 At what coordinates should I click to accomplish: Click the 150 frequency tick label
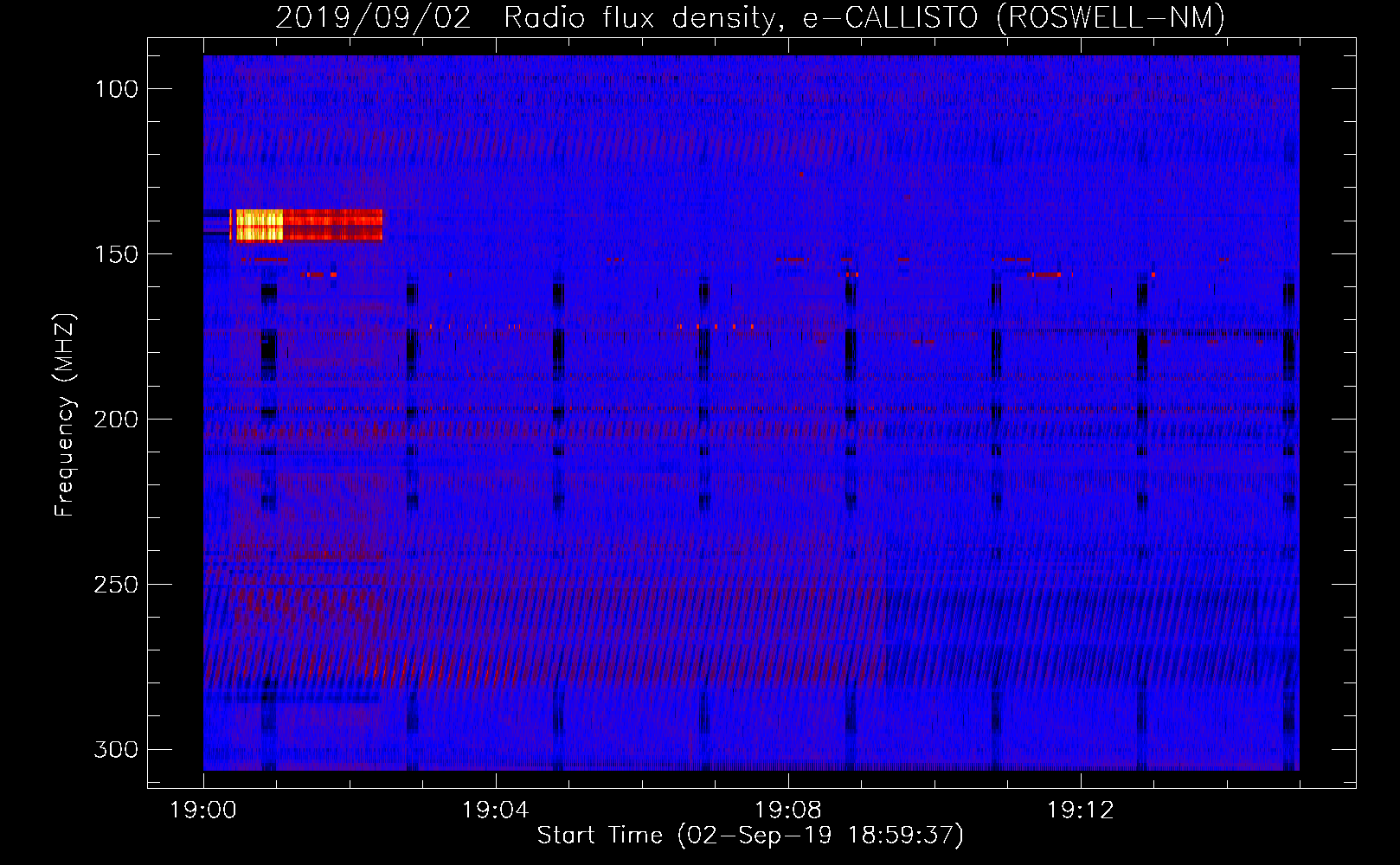[x=115, y=254]
